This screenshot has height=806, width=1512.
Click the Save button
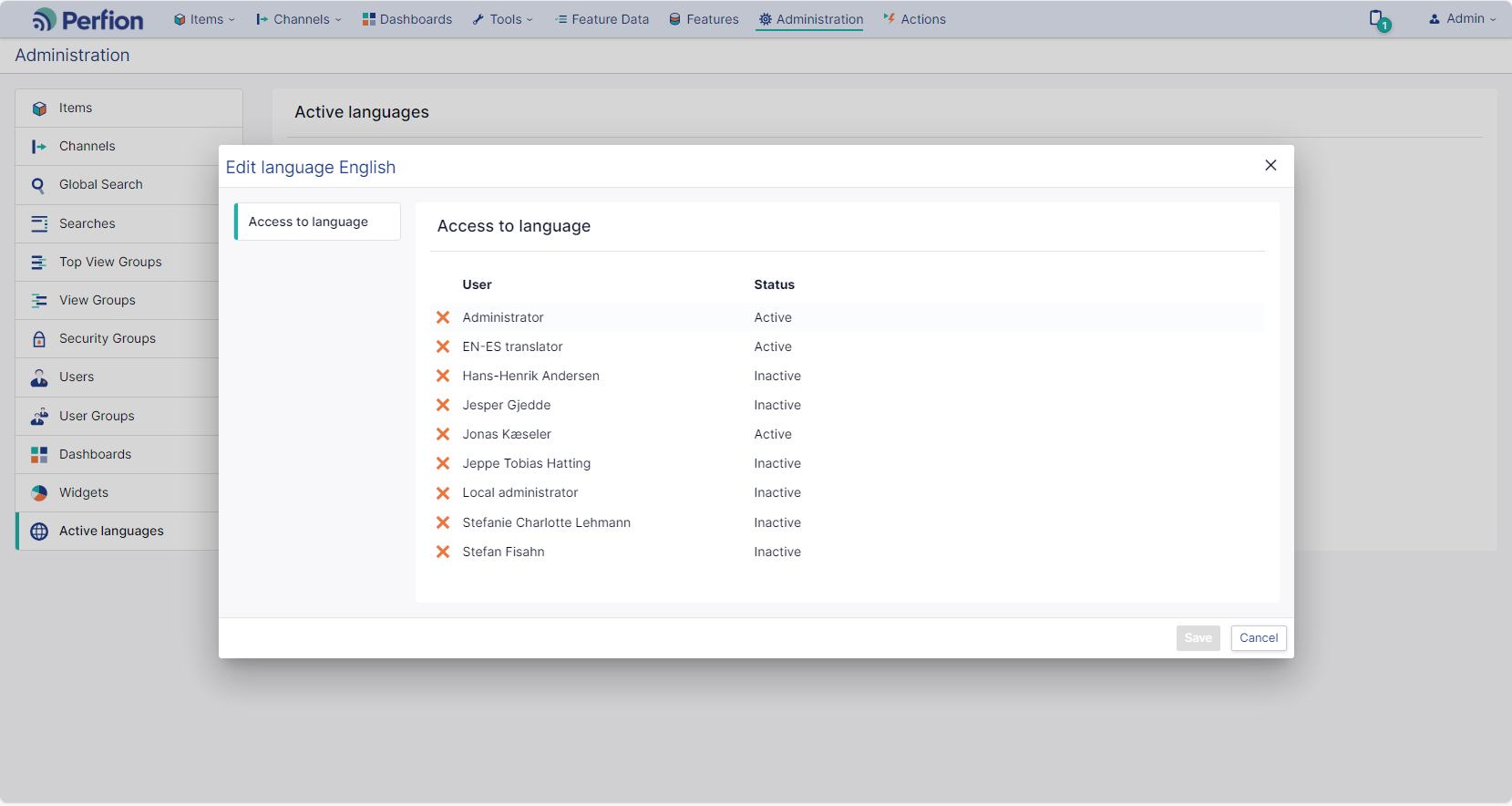click(x=1198, y=638)
